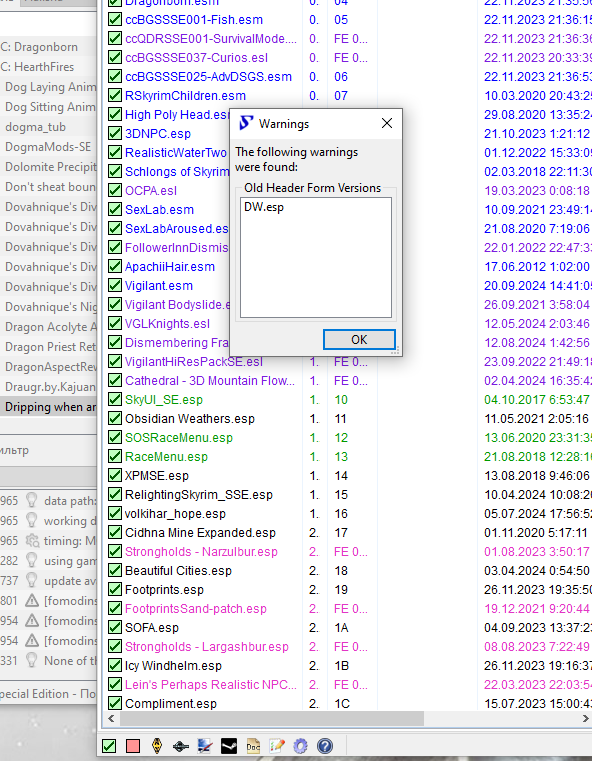Viewport: 592px width, 761px height.
Task: Toggle the 3DNPC.esp checkbox
Action: pos(115,133)
